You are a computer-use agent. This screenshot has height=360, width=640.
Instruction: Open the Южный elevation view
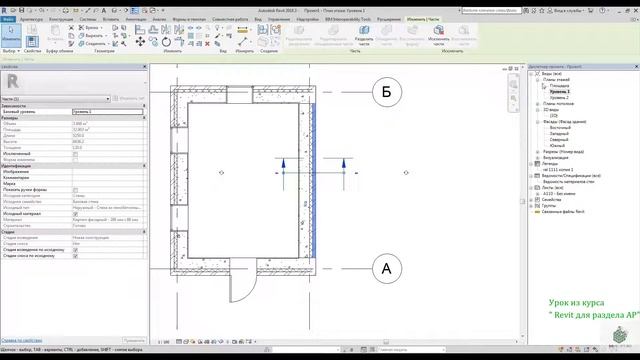point(557,146)
